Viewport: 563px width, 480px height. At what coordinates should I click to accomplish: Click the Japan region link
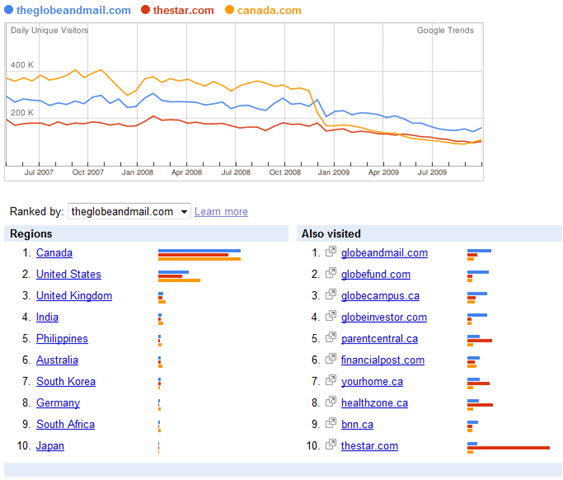50,446
